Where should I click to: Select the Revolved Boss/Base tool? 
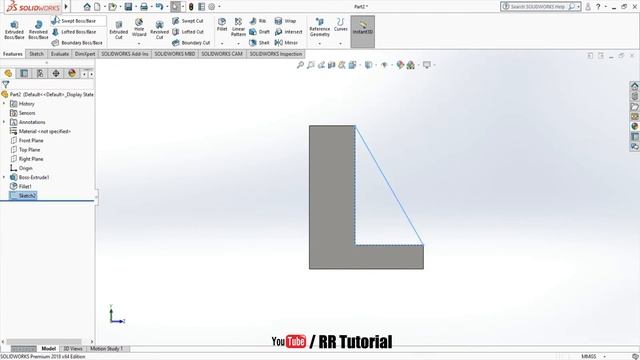pyautogui.click(x=38, y=30)
